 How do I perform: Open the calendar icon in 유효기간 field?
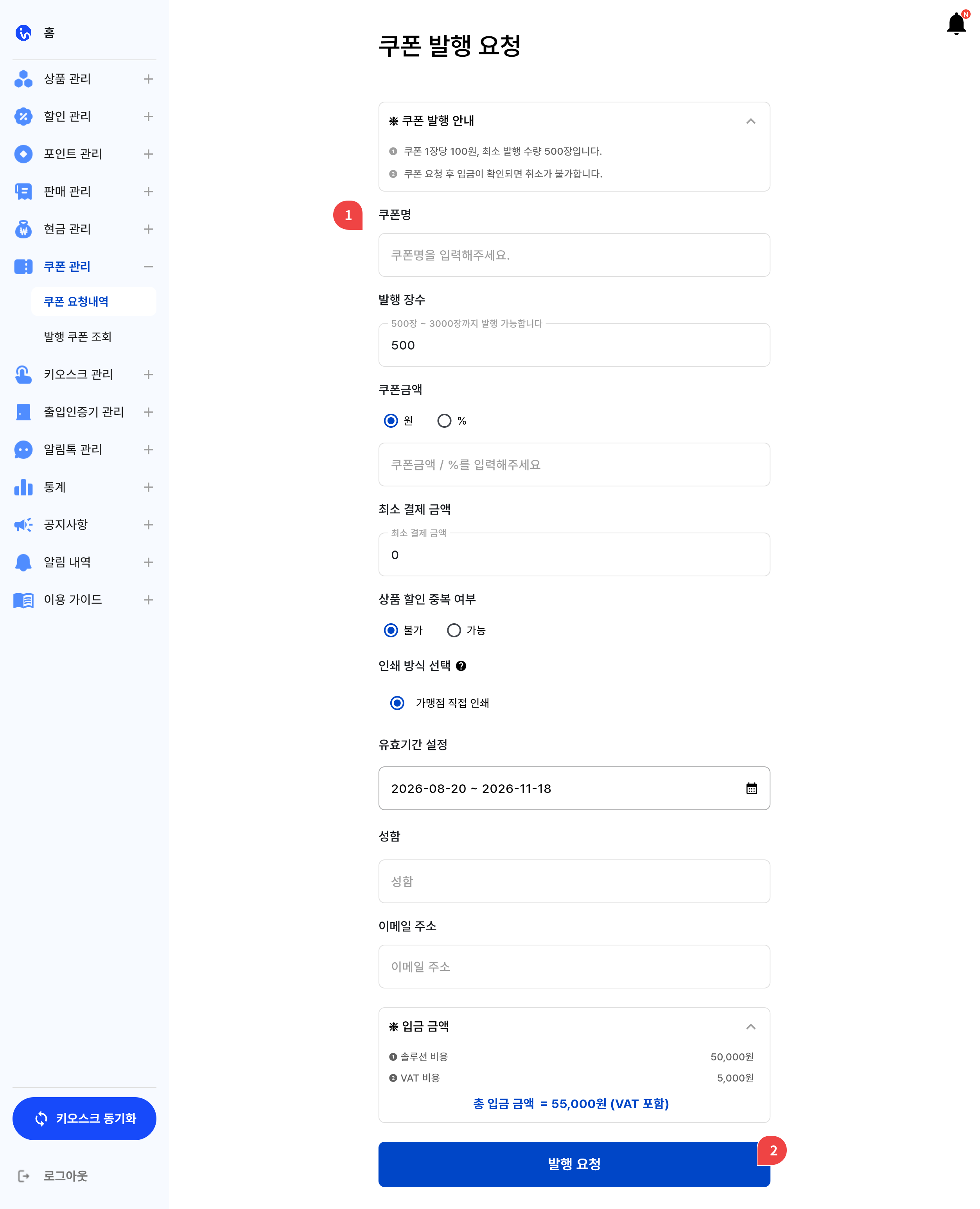click(751, 789)
